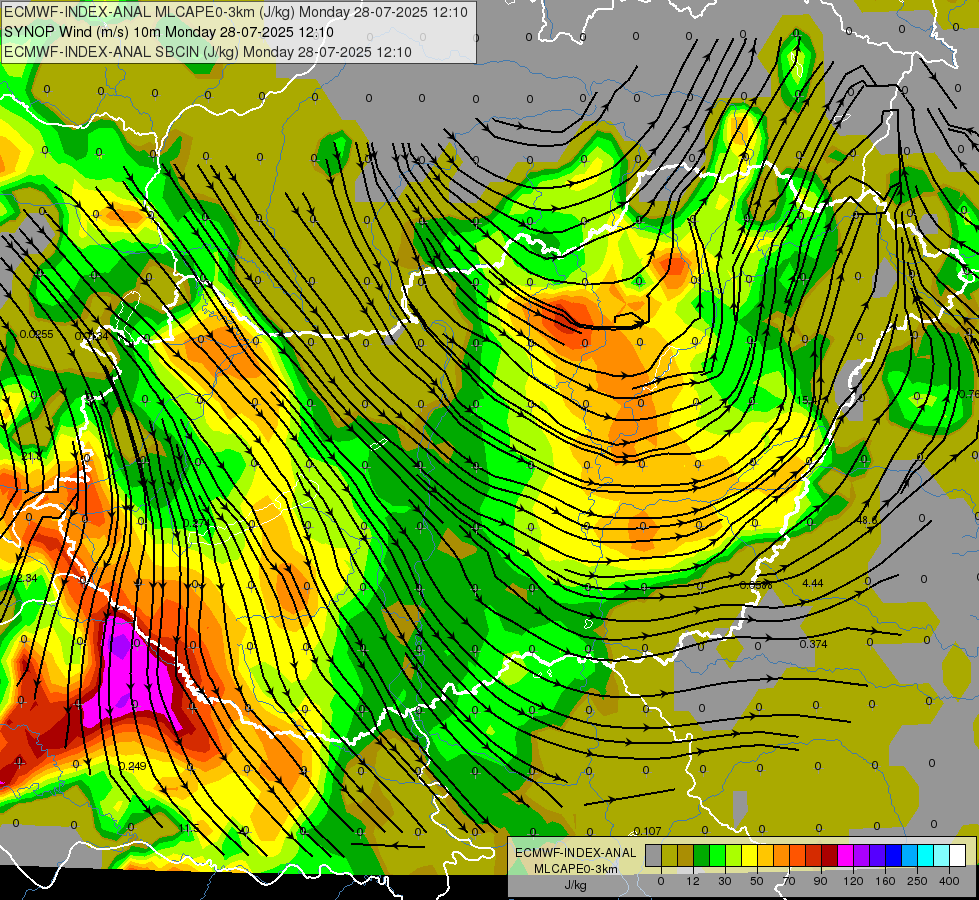Click map value '0.249'
Screen dimensions: 979x900
[x=132, y=766]
